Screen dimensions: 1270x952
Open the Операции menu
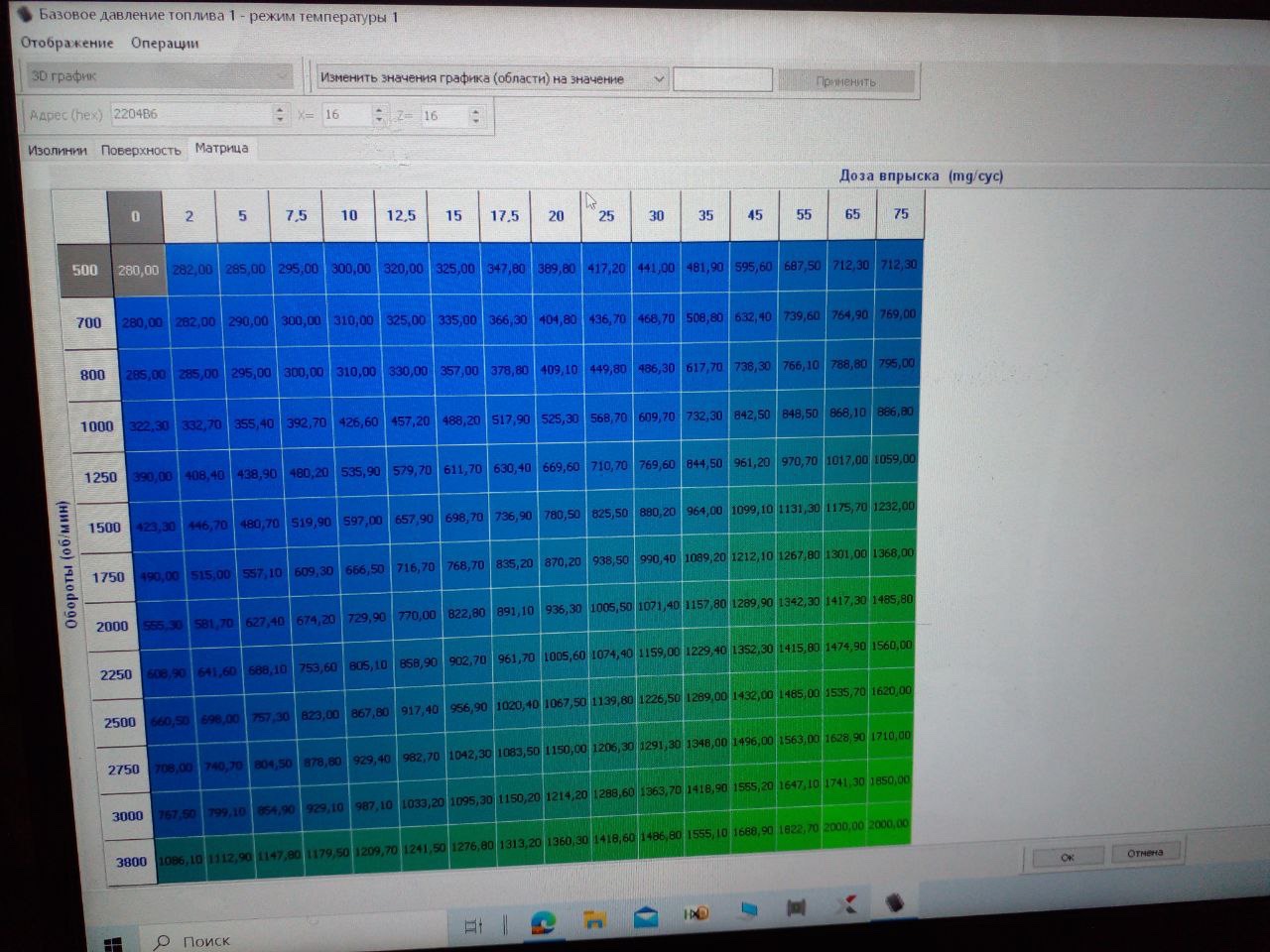(165, 43)
